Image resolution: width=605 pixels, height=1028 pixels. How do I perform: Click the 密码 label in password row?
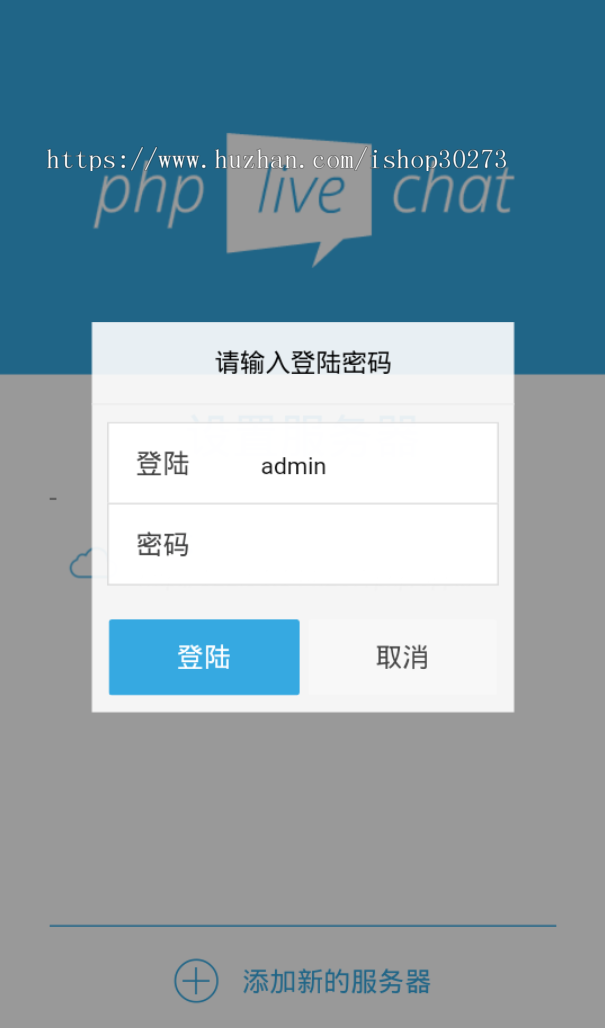tap(163, 544)
